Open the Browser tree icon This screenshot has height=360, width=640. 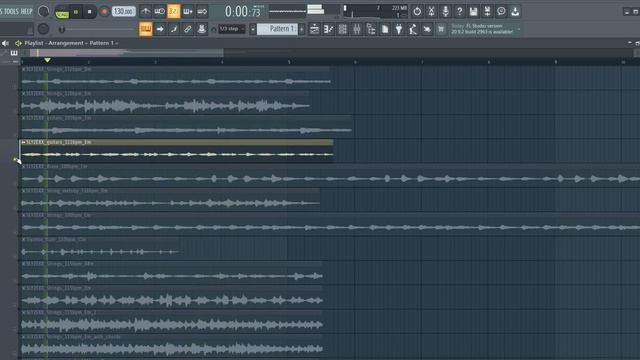[371, 29]
